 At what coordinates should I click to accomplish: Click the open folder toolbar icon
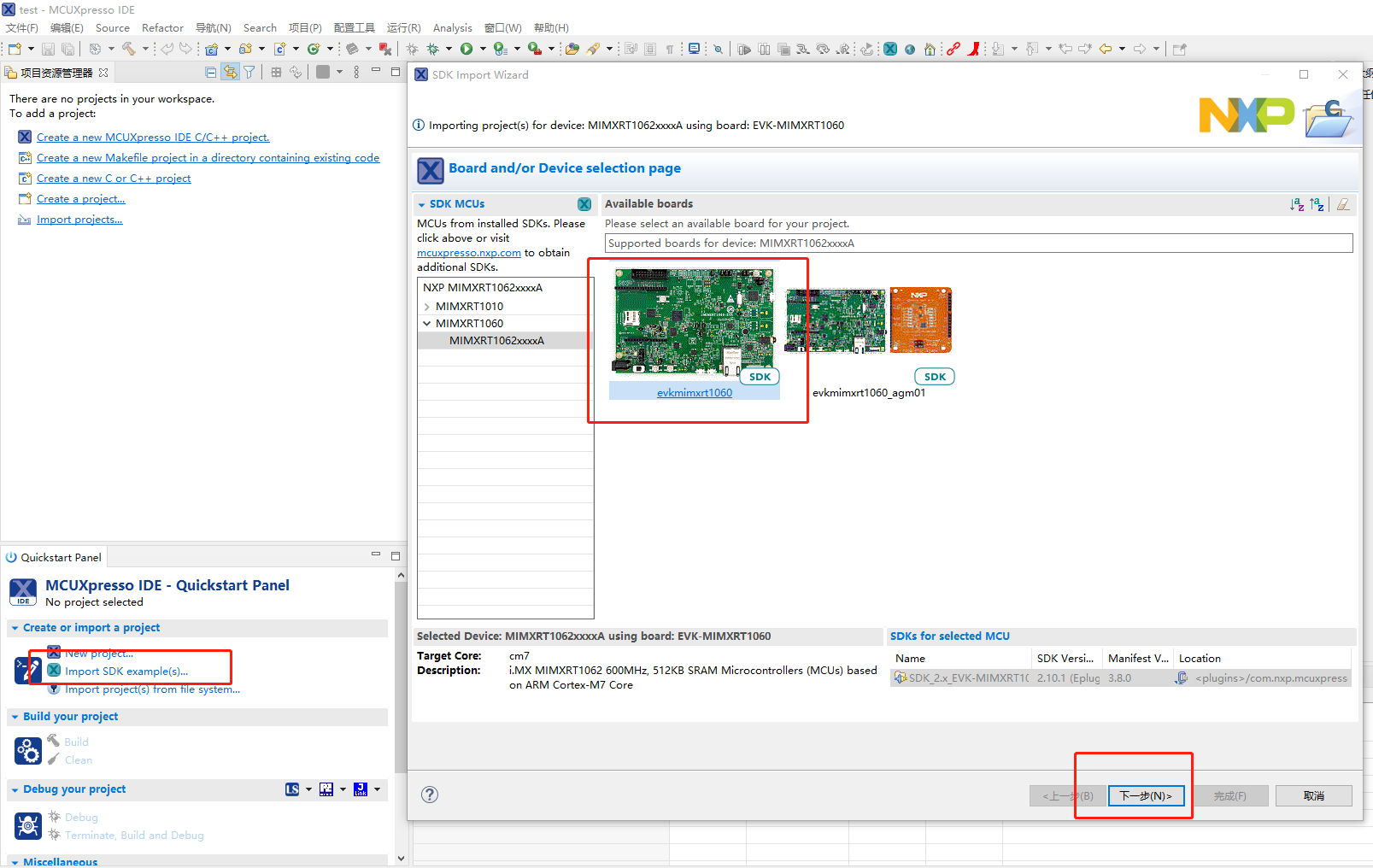[572, 49]
